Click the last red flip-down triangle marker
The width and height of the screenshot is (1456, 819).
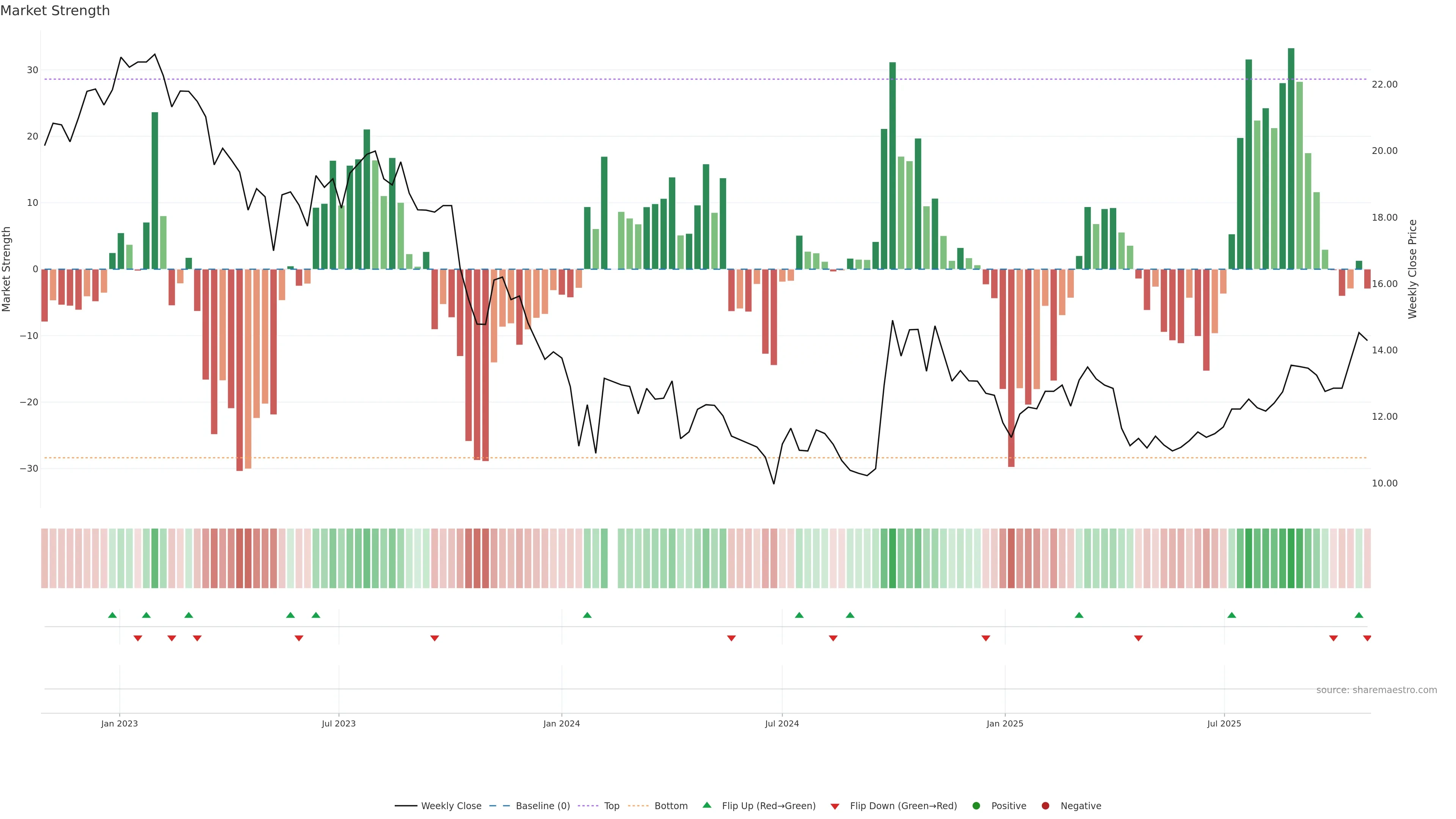[1367, 638]
